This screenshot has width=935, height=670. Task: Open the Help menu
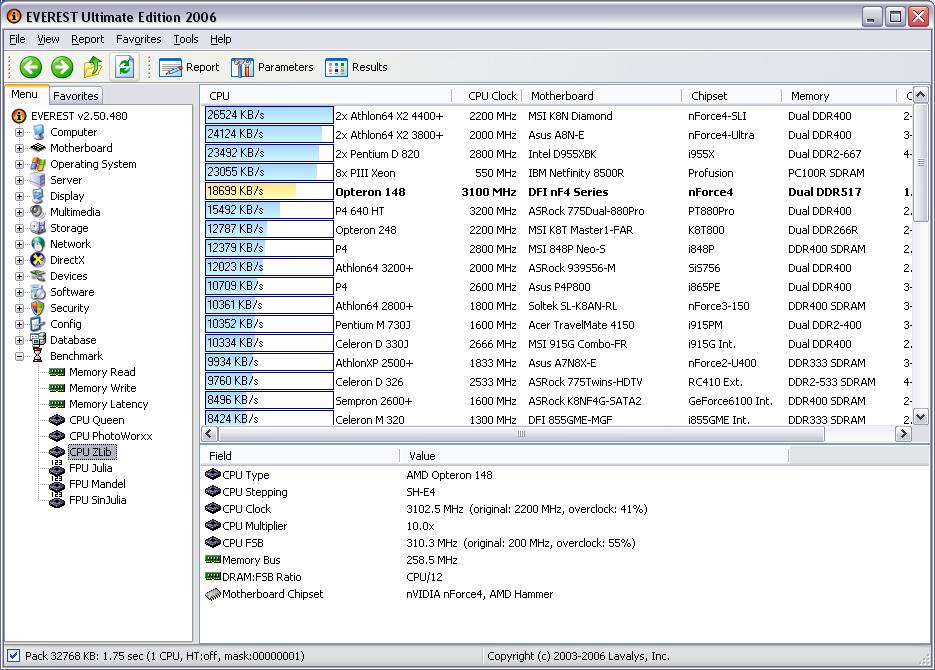click(221, 39)
